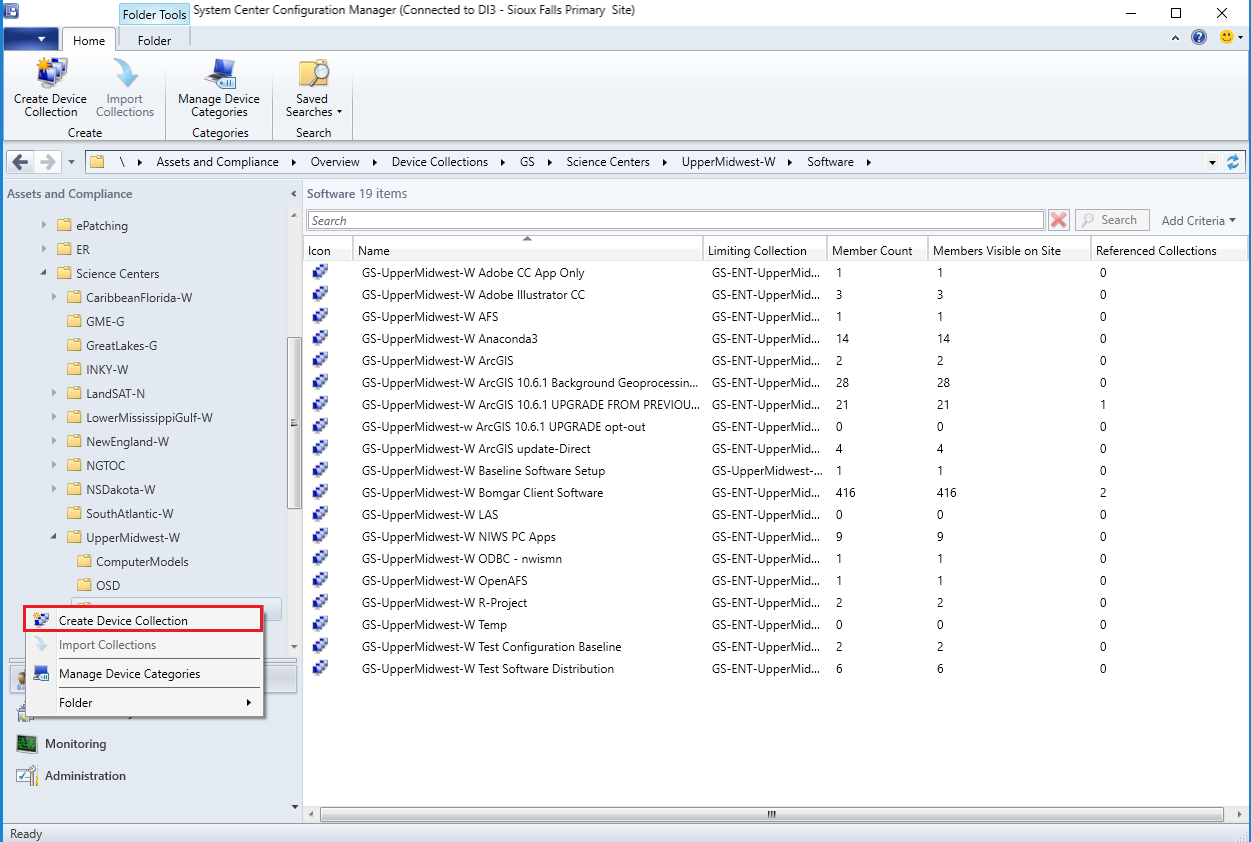Click the Help question mark icon
Viewport: 1251px width, 842px height.
1199,37
